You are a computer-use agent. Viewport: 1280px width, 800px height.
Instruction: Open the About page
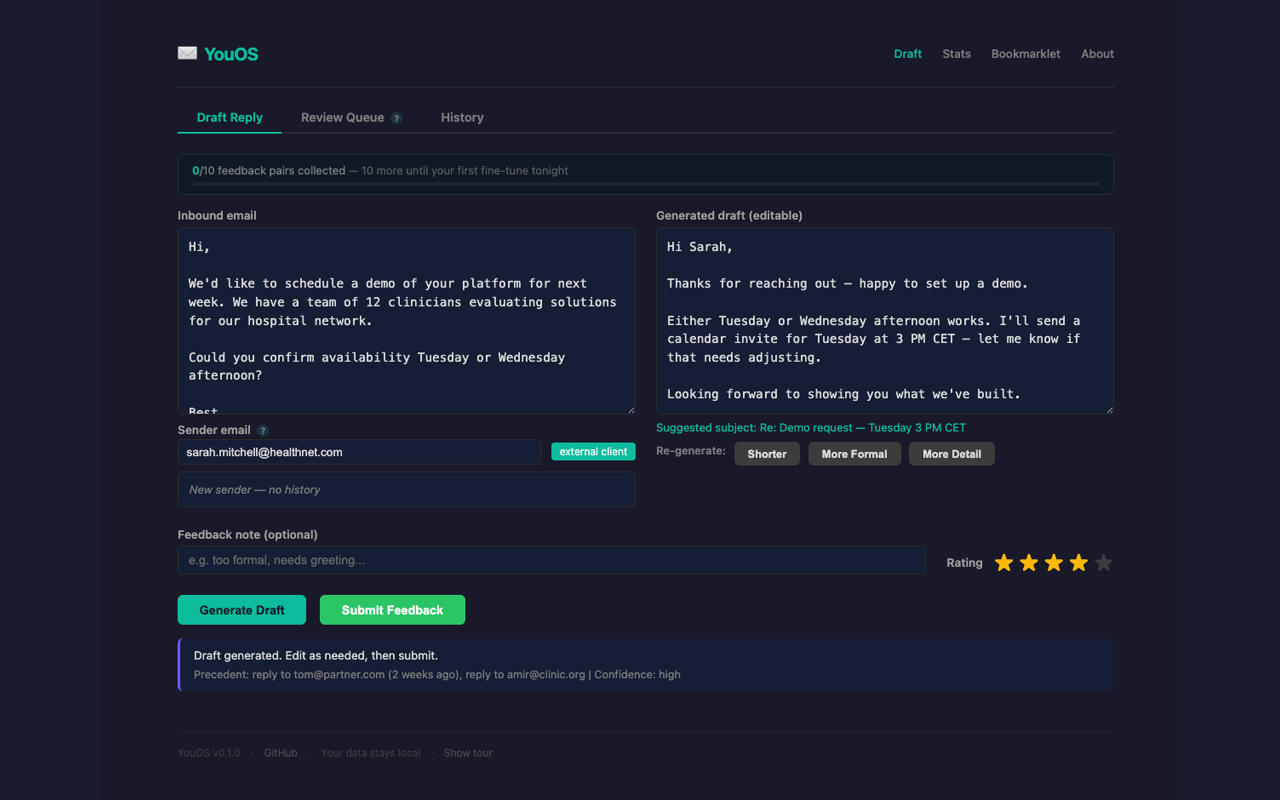point(1097,54)
